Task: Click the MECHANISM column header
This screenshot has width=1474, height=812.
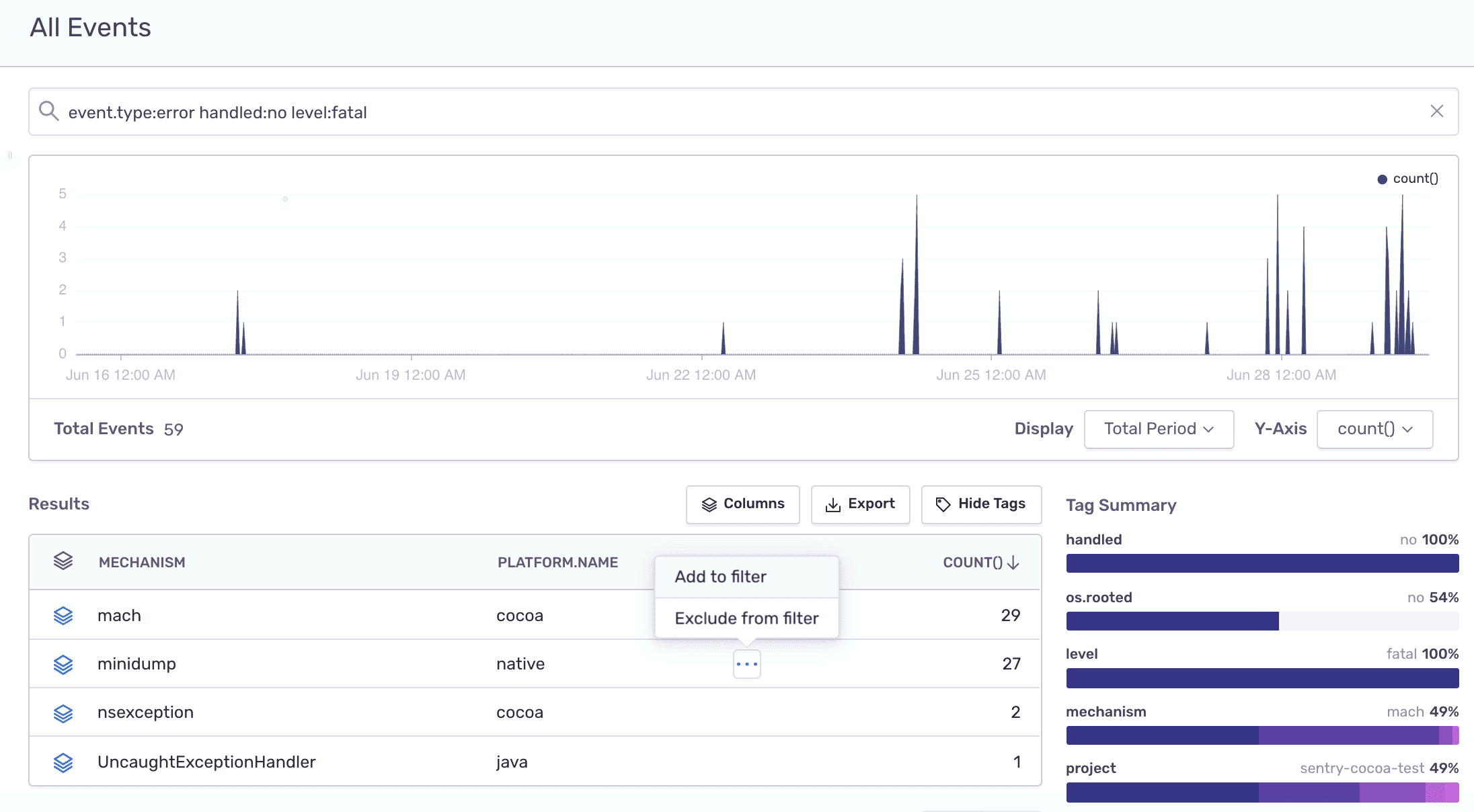Action: pyautogui.click(x=142, y=563)
